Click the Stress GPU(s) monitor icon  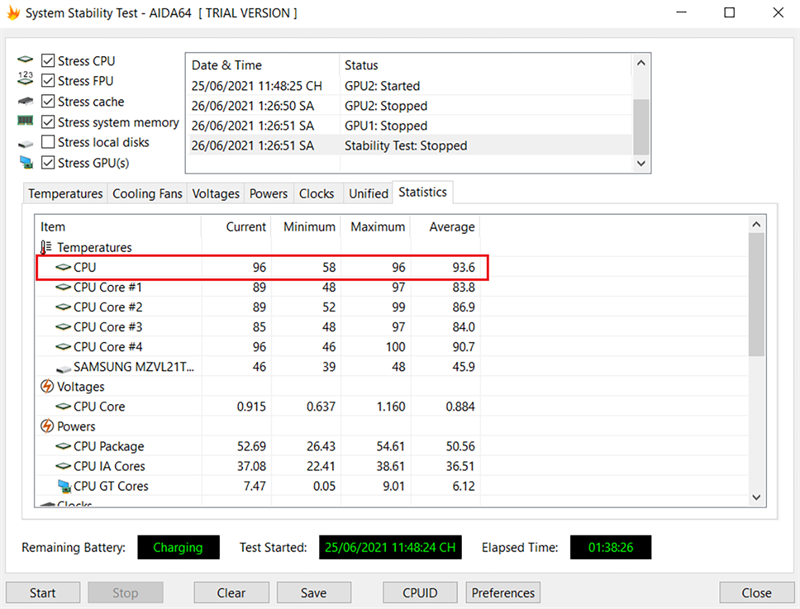point(26,163)
